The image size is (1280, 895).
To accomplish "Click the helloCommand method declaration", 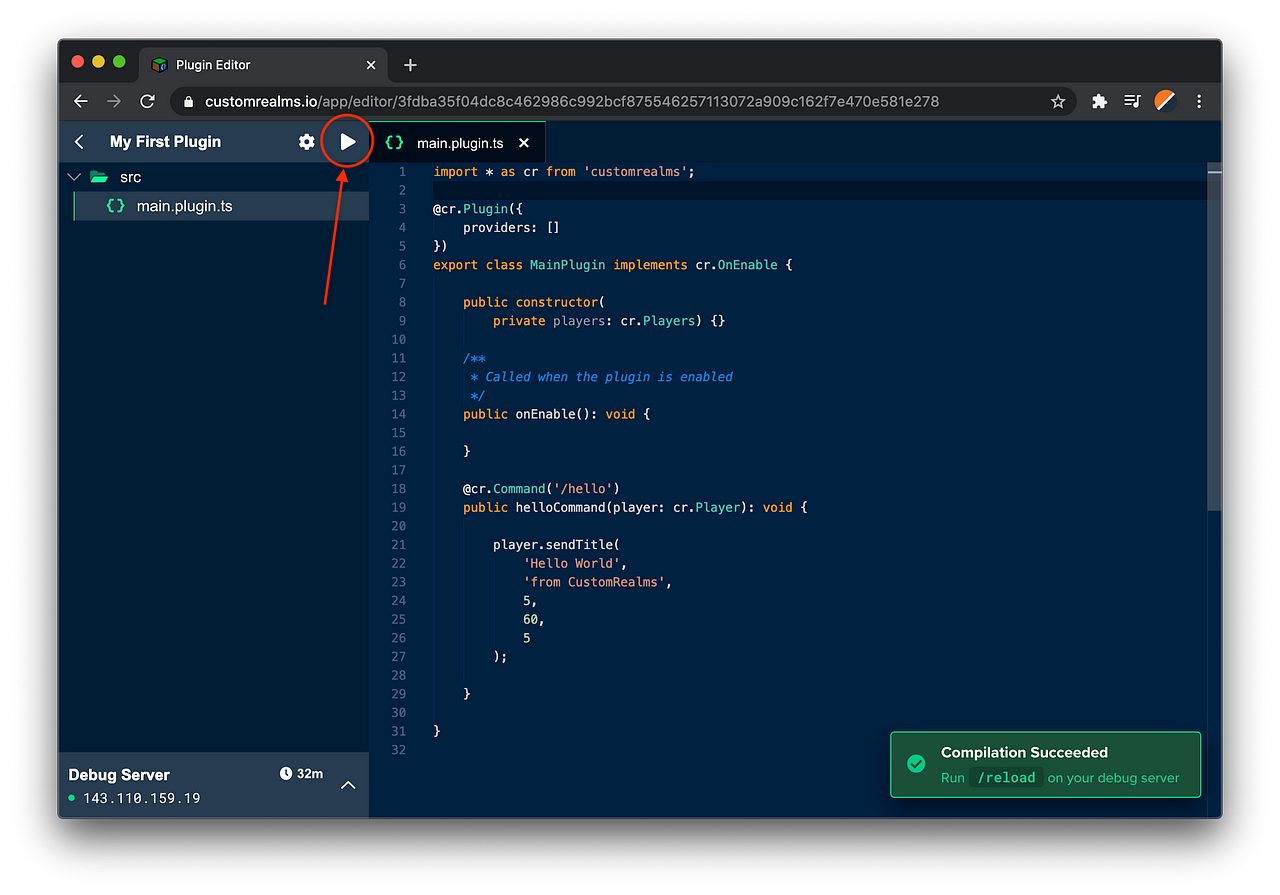I will point(635,507).
